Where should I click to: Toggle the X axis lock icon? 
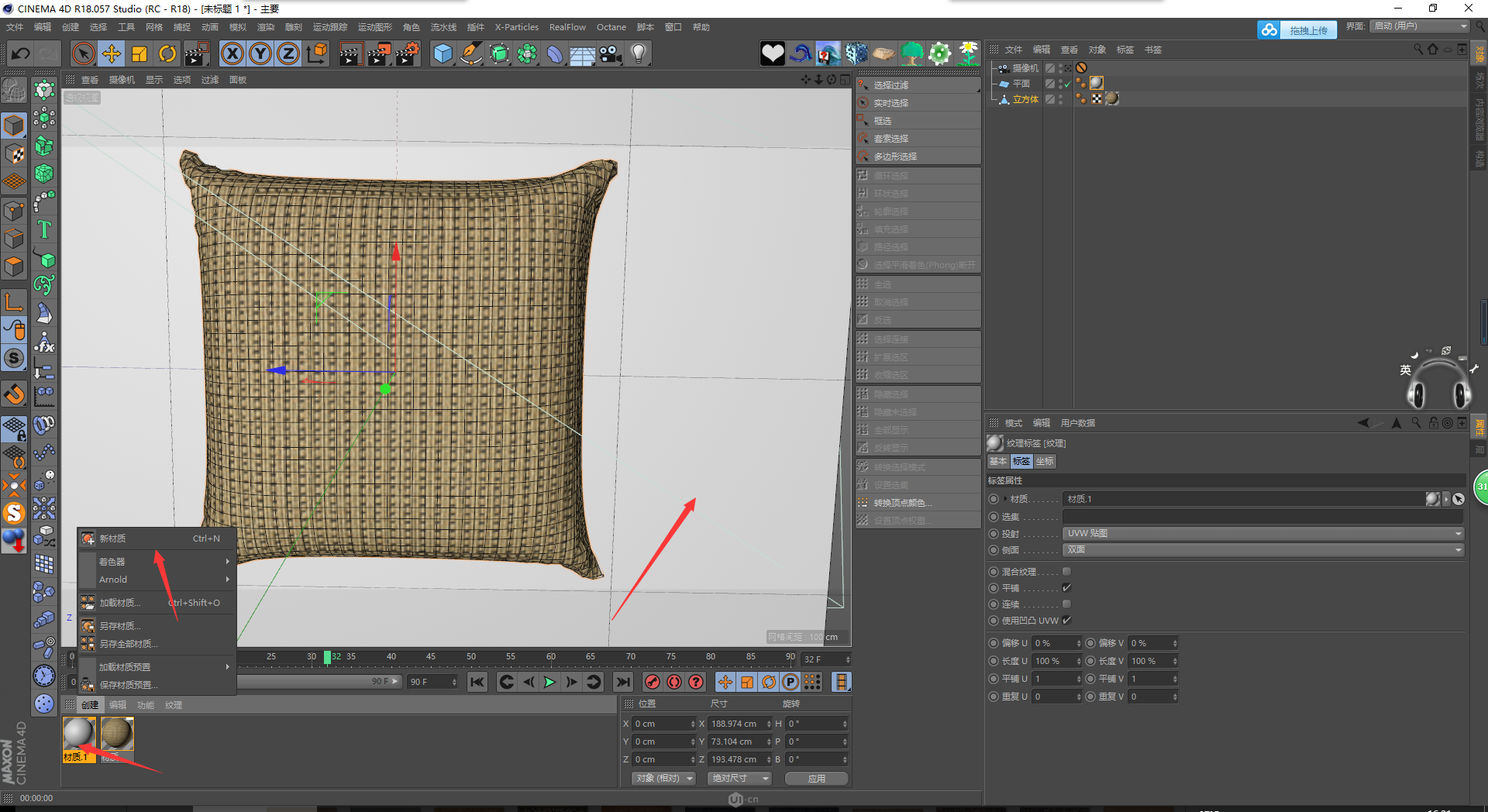232,54
